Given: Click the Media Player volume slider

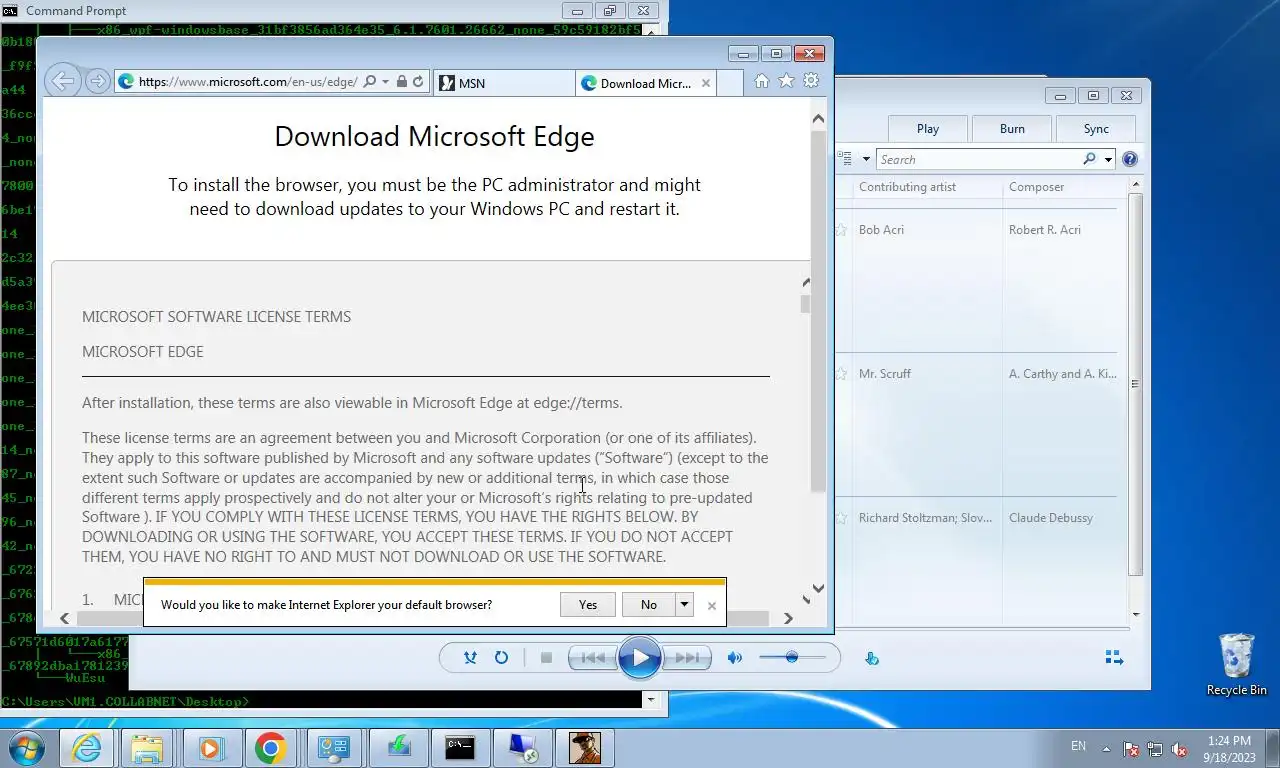Looking at the screenshot, I should click(x=792, y=658).
